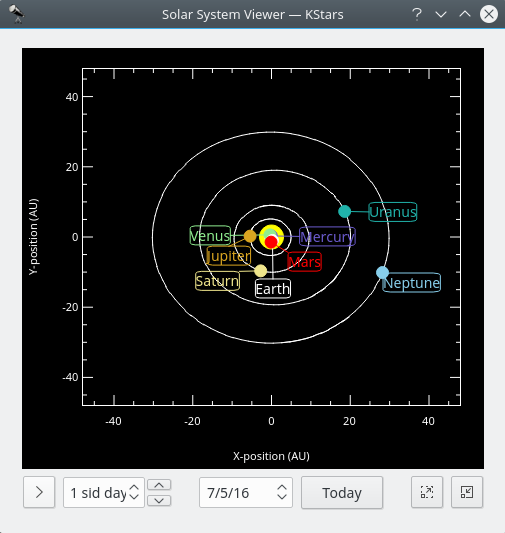
Task: Click the Jupiter planet dot
Action: pos(250,236)
